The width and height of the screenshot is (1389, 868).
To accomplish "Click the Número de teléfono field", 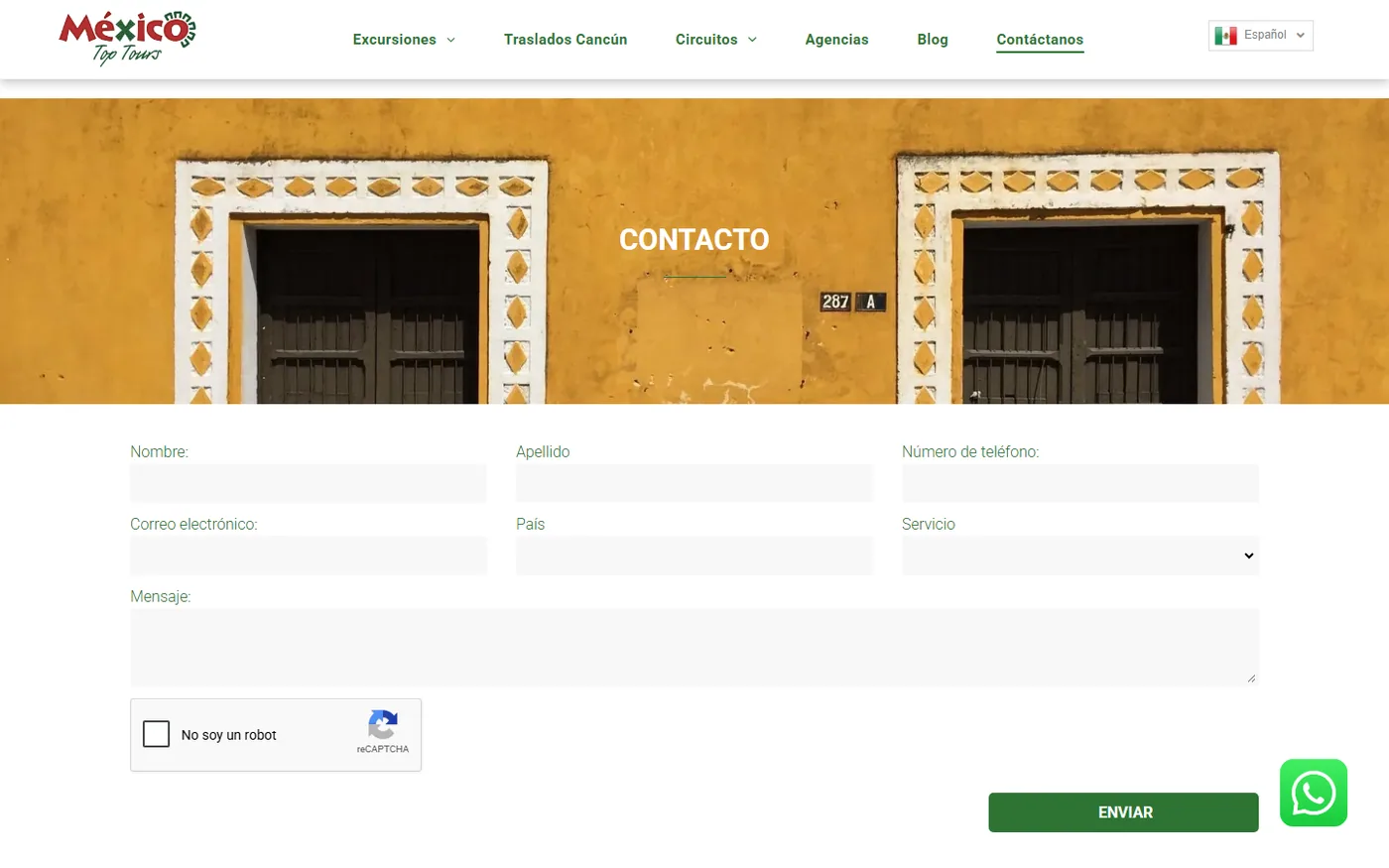I will point(1080,483).
